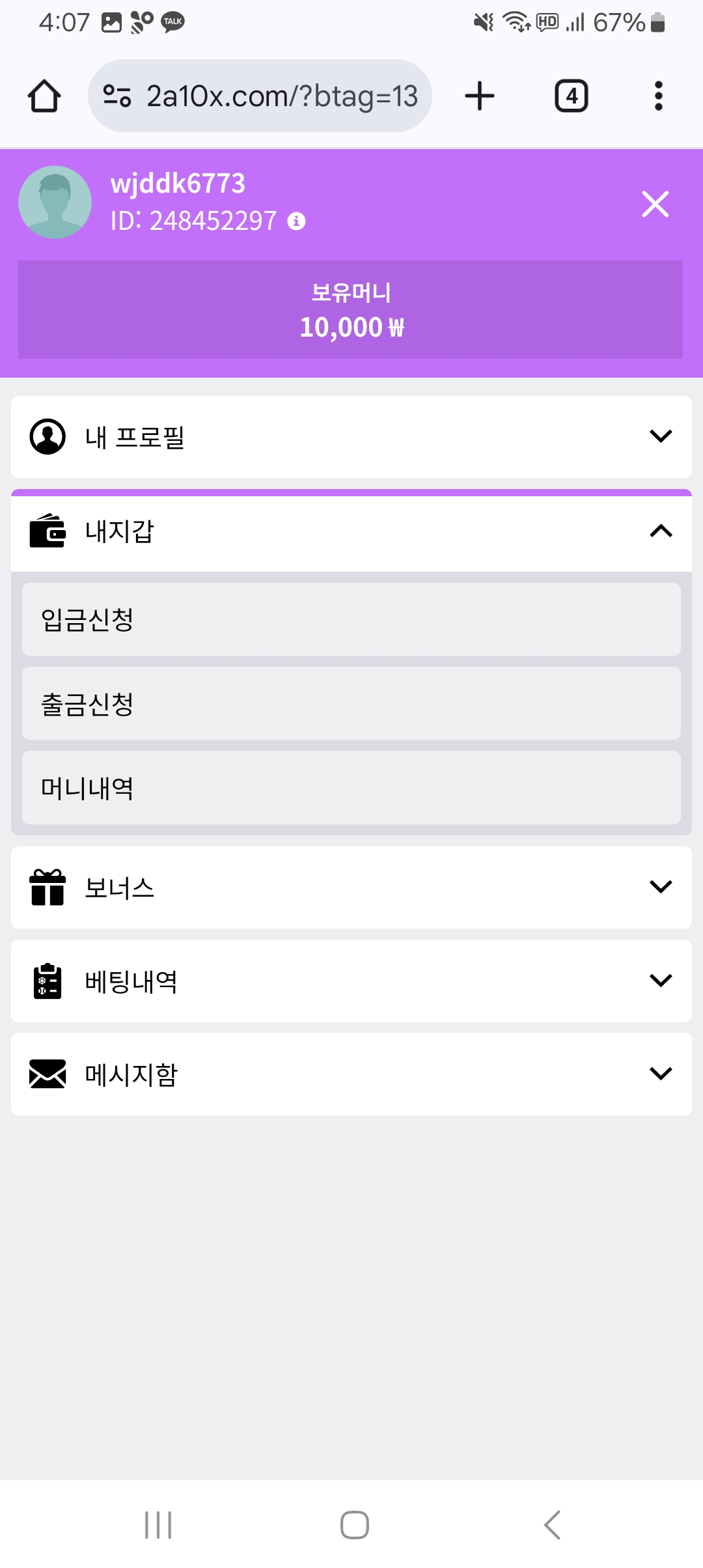Tap the site settings icon in address bar

pyautogui.click(x=117, y=96)
